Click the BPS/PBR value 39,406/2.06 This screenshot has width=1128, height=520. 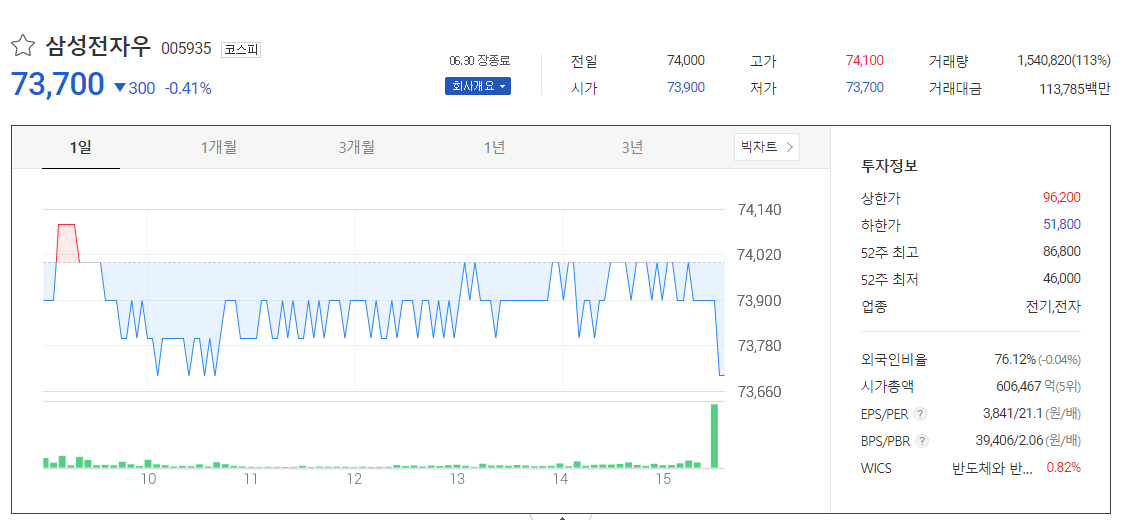[x=1009, y=441]
